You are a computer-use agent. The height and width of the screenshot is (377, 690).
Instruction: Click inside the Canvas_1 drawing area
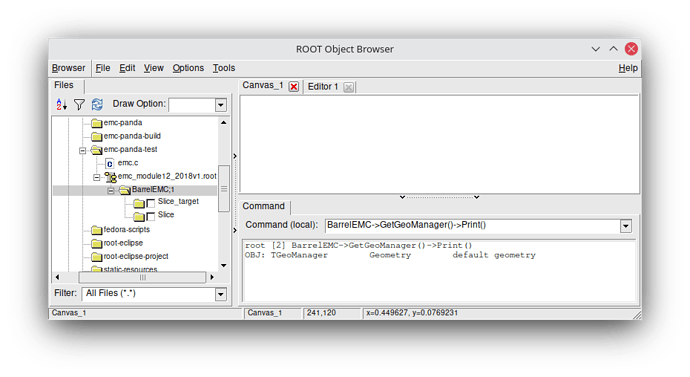point(440,144)
